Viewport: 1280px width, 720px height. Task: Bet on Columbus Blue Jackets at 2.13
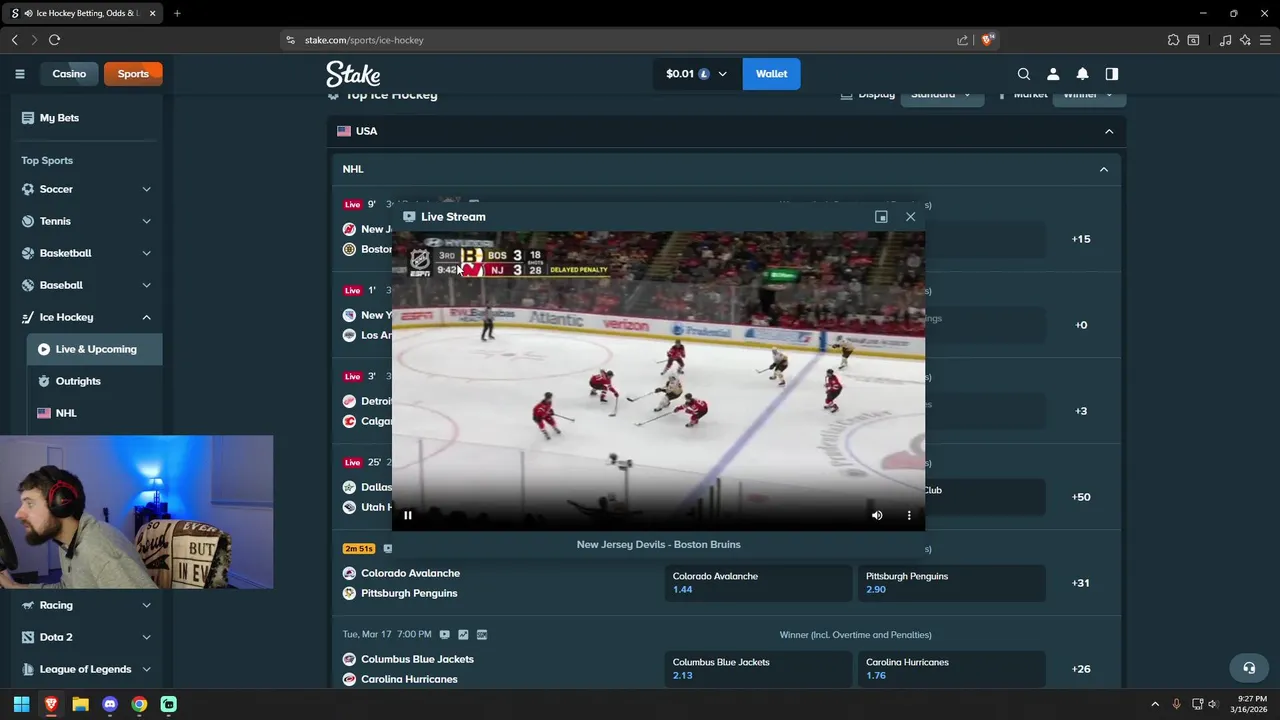point(758,669)
